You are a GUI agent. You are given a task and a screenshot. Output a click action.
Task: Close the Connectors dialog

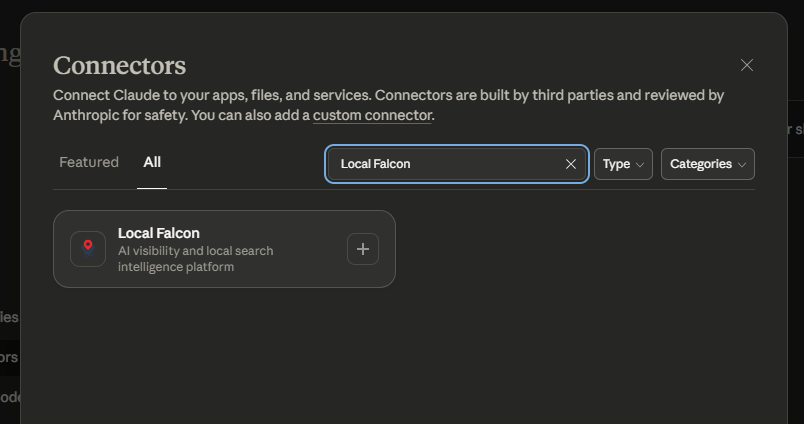[x=747, y=65]
